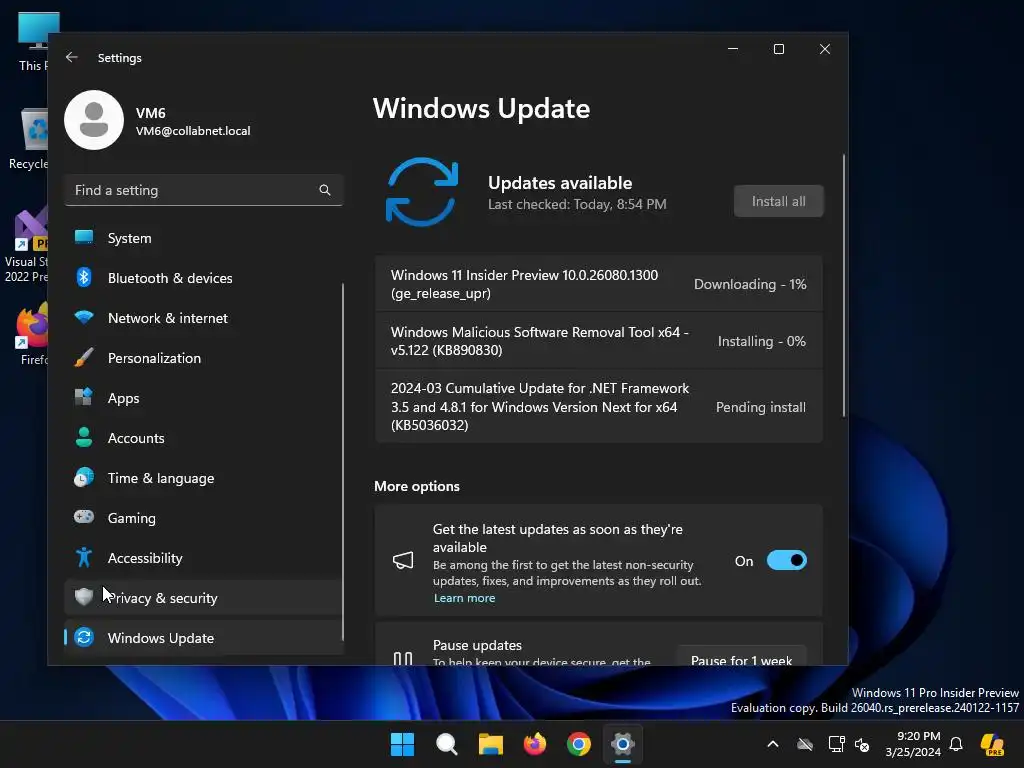Click the Windows 11 Insider Preview update row

coord(599,283)
